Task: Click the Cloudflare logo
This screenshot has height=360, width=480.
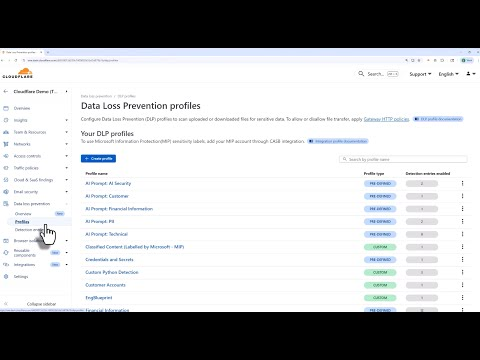Action: point(18,73)
